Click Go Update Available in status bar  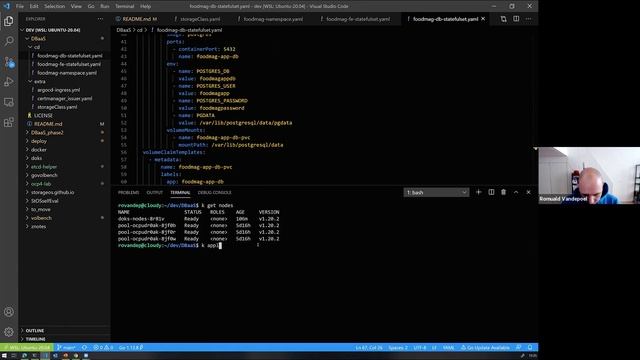pyautogui.click(x=485, y=348)
